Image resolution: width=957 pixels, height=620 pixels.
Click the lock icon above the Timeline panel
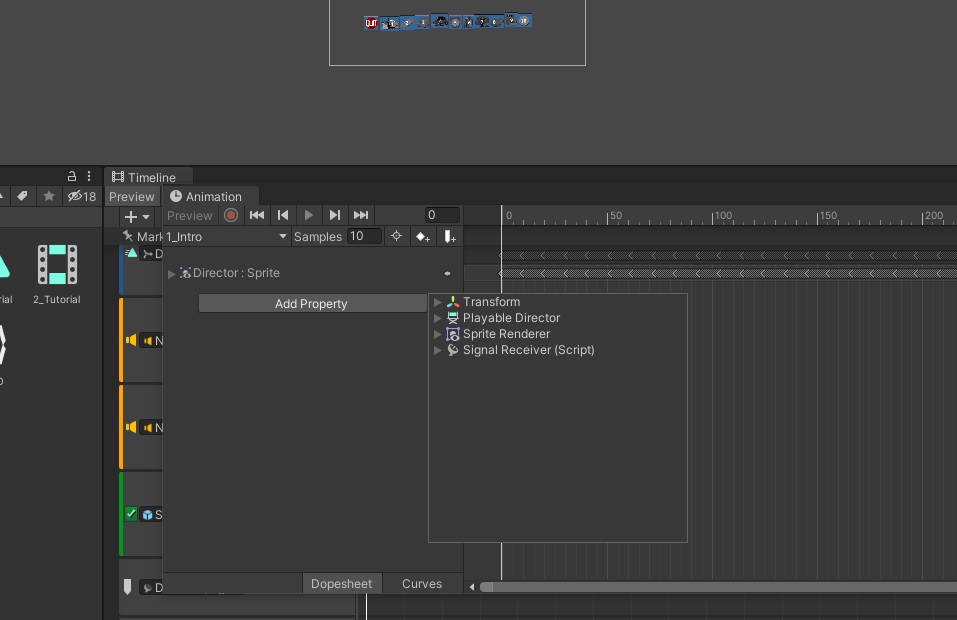pyautogui.click(x=71, y=176)
